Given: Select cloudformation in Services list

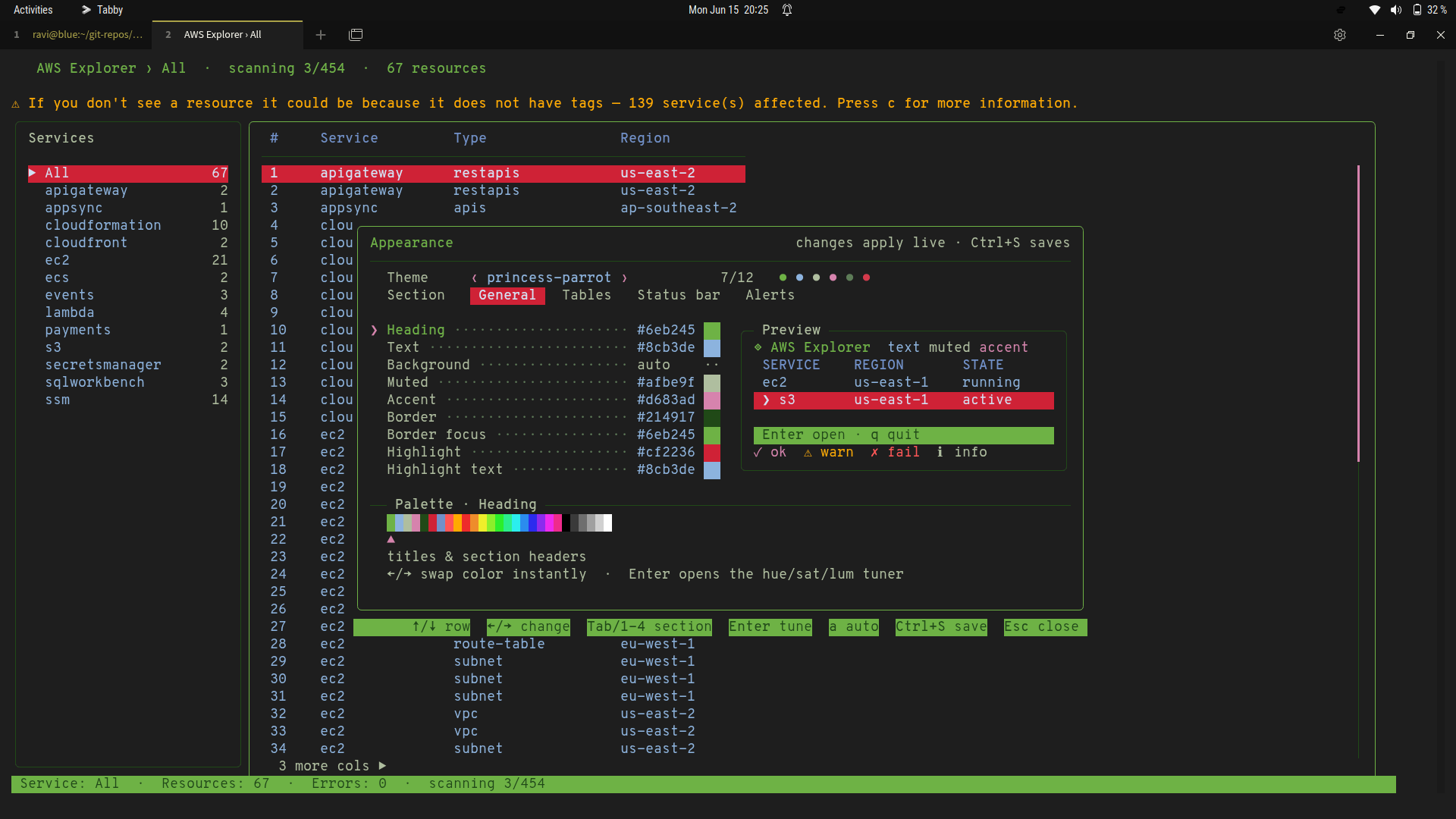Looking at the screenshot, I should tap(128, 226).
